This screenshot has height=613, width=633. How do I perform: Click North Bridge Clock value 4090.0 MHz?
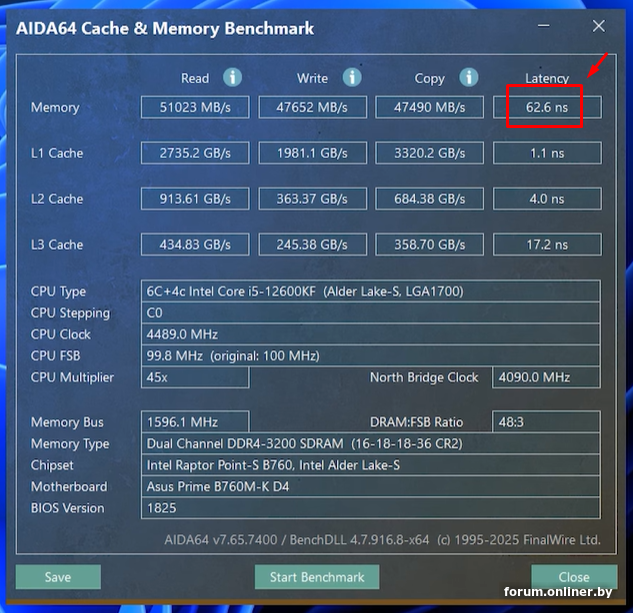[x=546, y=377]
